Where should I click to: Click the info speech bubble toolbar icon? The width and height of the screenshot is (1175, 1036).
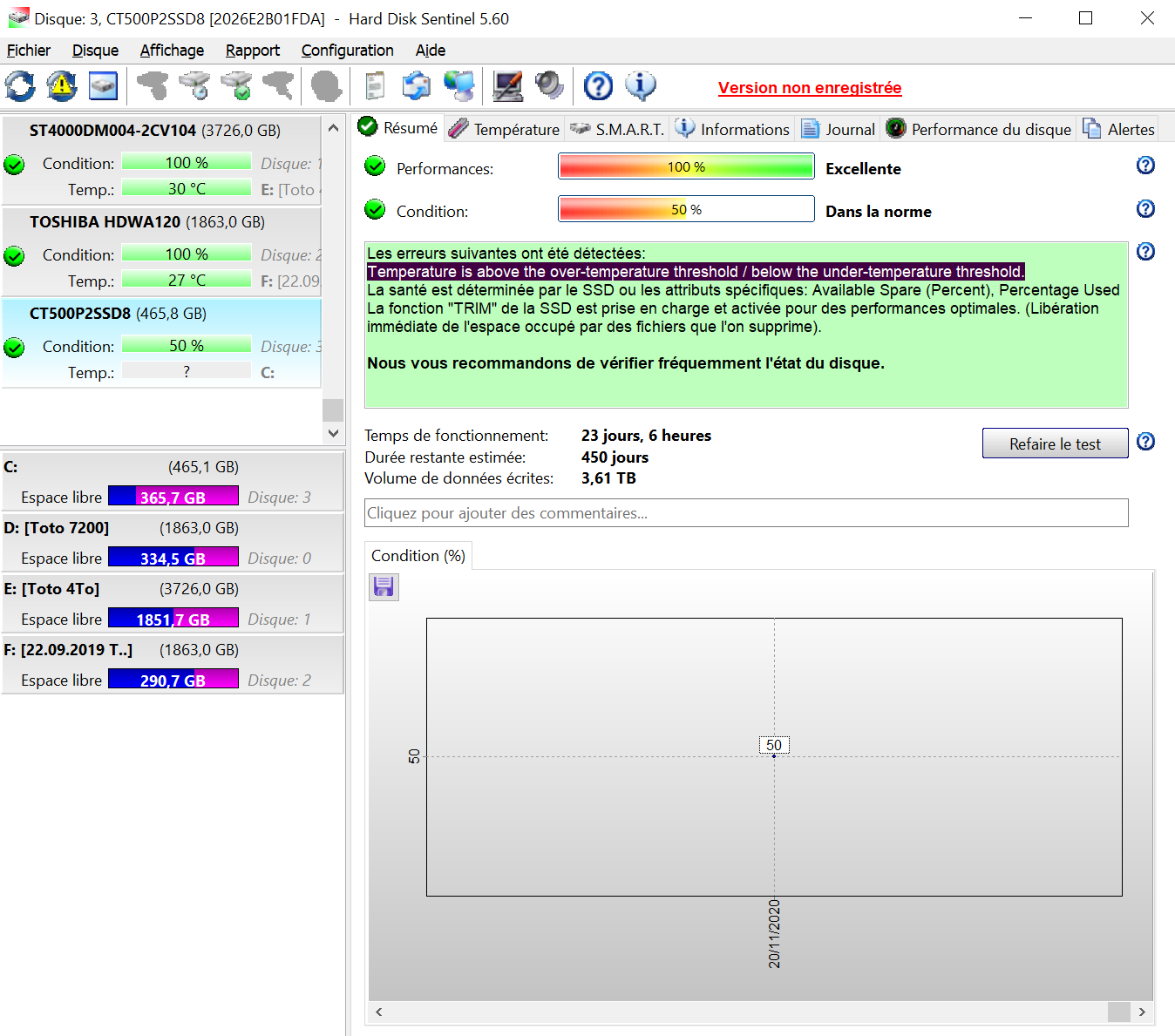tap(641, 86)
